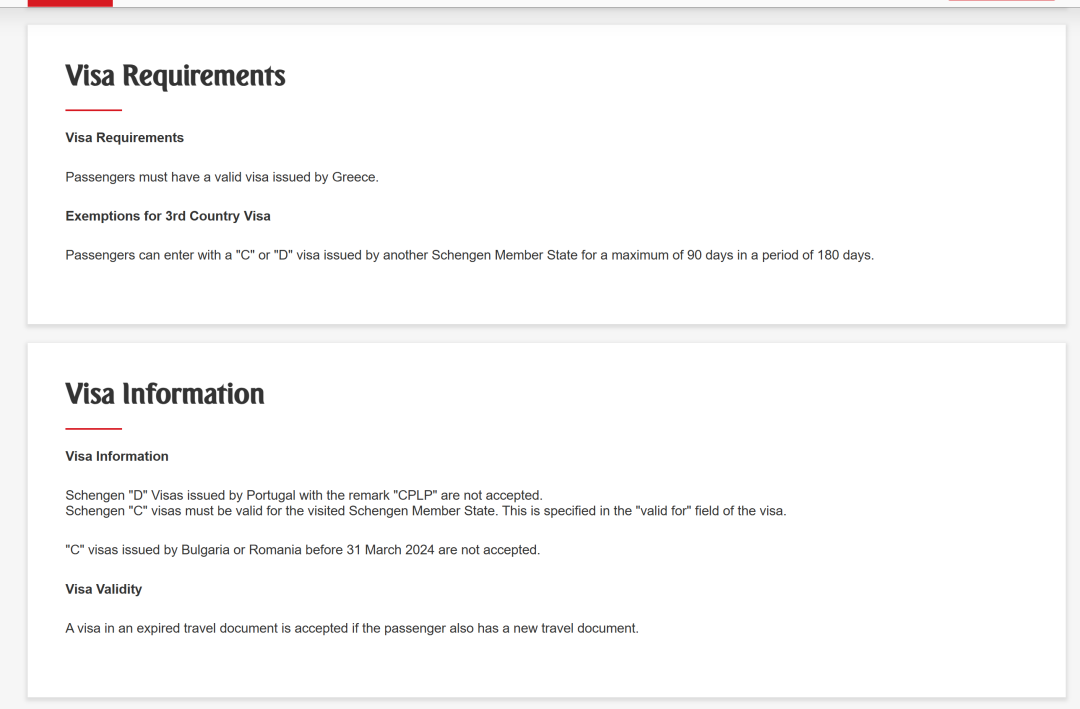Screen dimensions: 1080x709
Task: Click the outlined button at top-right edge
Action: [1001, 1]
